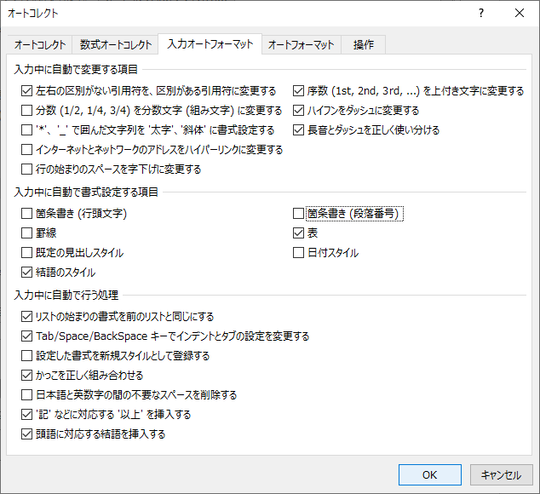This screenshot has width=540, height=494.
Task: Enable 設定した書式を新規スタイルとして登録する
Action: click(x=27, y=356)
